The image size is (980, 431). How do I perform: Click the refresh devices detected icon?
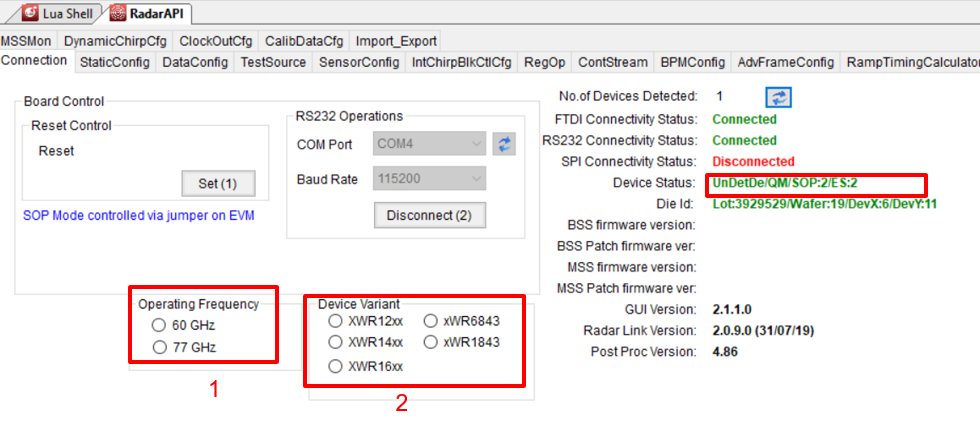pos(778,96)
